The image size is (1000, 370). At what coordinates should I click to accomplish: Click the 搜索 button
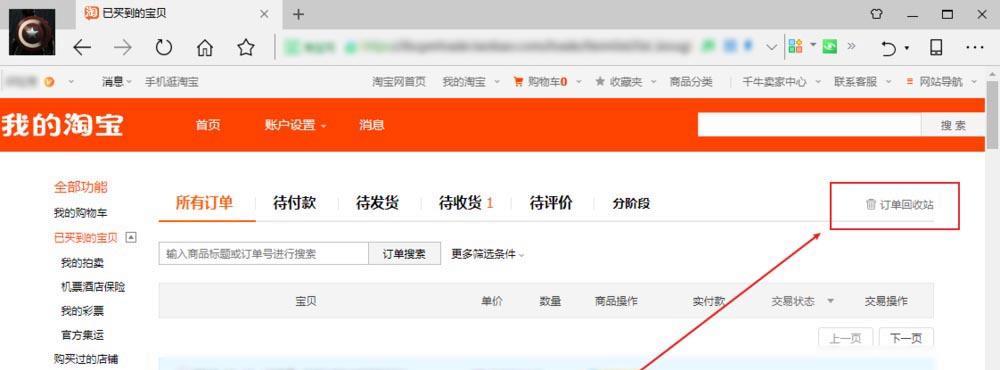pos(953,125)
